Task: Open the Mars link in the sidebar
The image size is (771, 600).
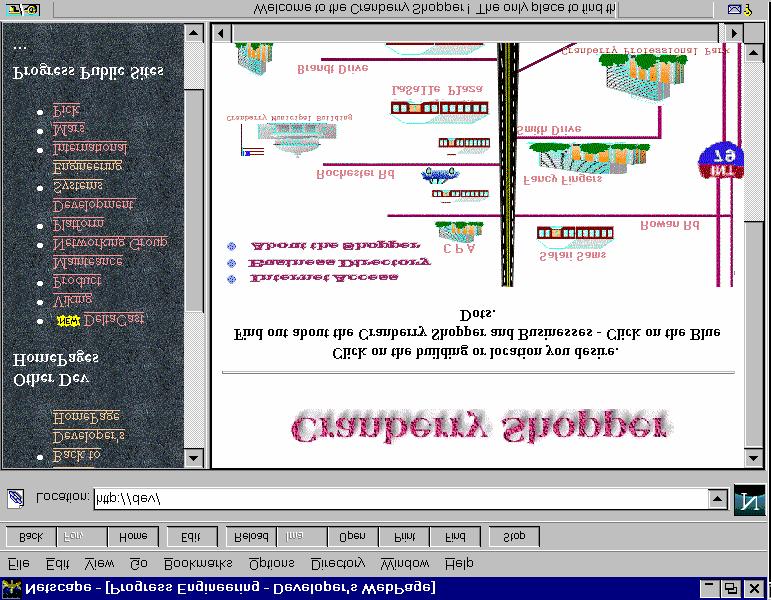Action: click(69, 129)
